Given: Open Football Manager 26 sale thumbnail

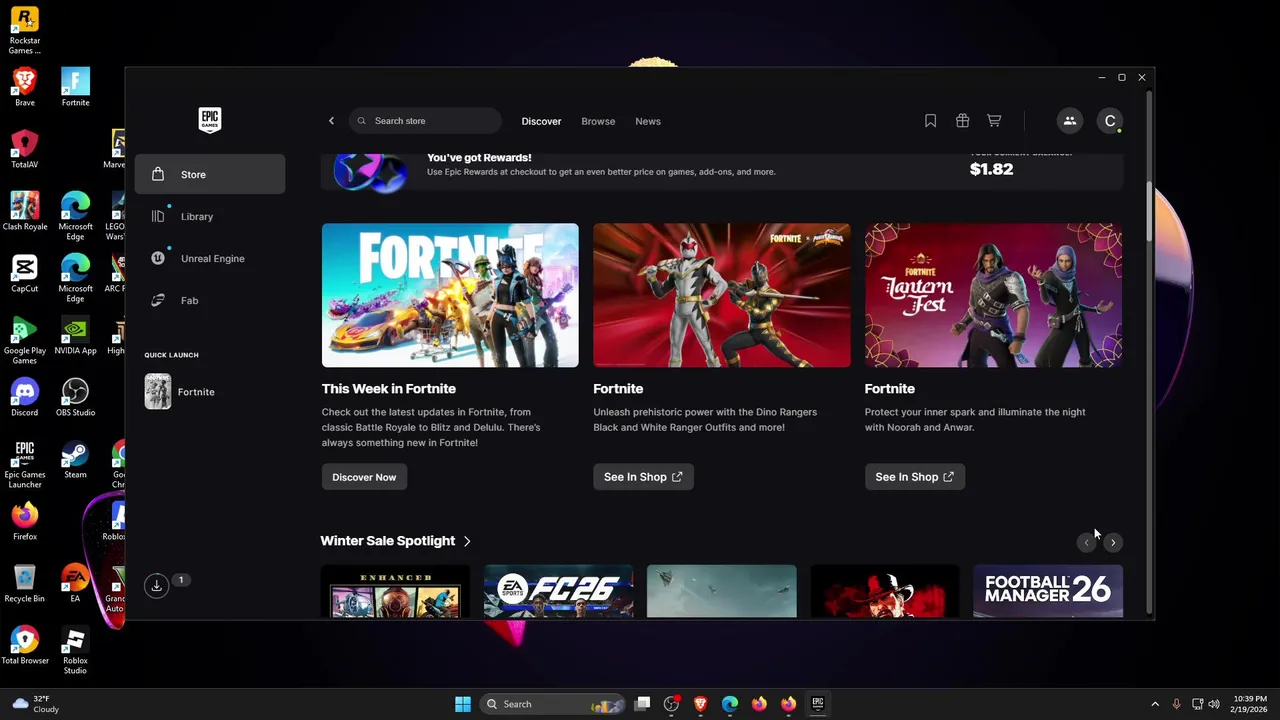Looking at the screenshot, I should 1048,591.
